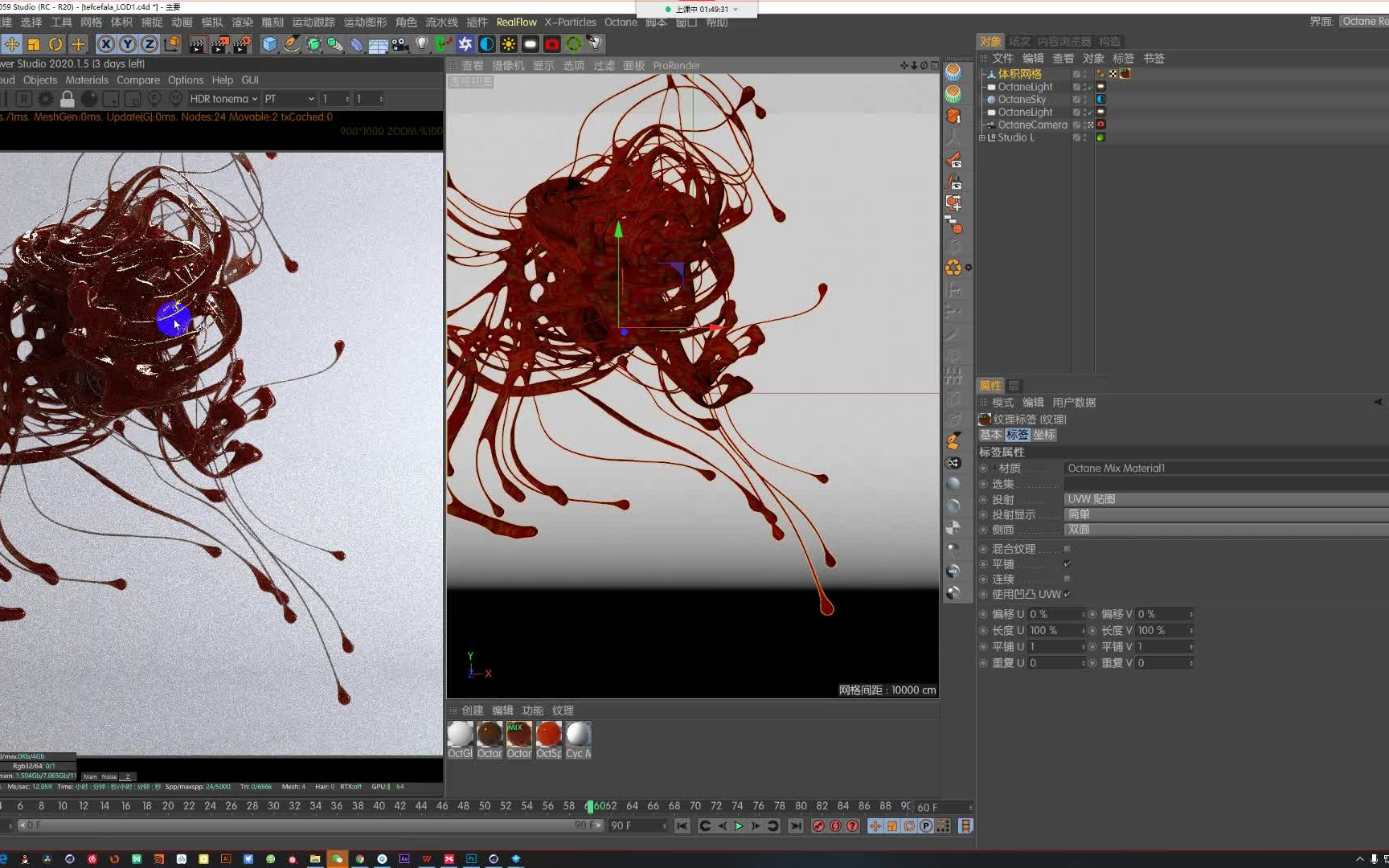Viewport: 1389px width, 868px height.
Task: Select the OctaneCamera icon on the top toolbar
Action: [551, 45]
